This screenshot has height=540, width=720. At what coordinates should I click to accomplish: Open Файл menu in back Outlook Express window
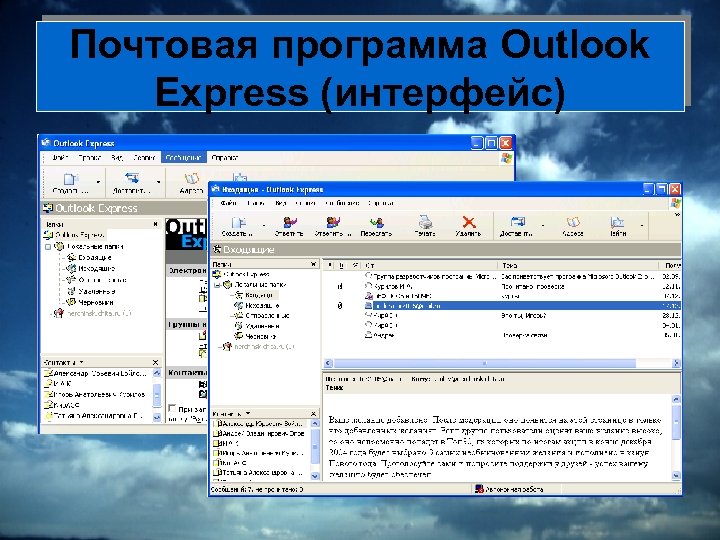60,158
